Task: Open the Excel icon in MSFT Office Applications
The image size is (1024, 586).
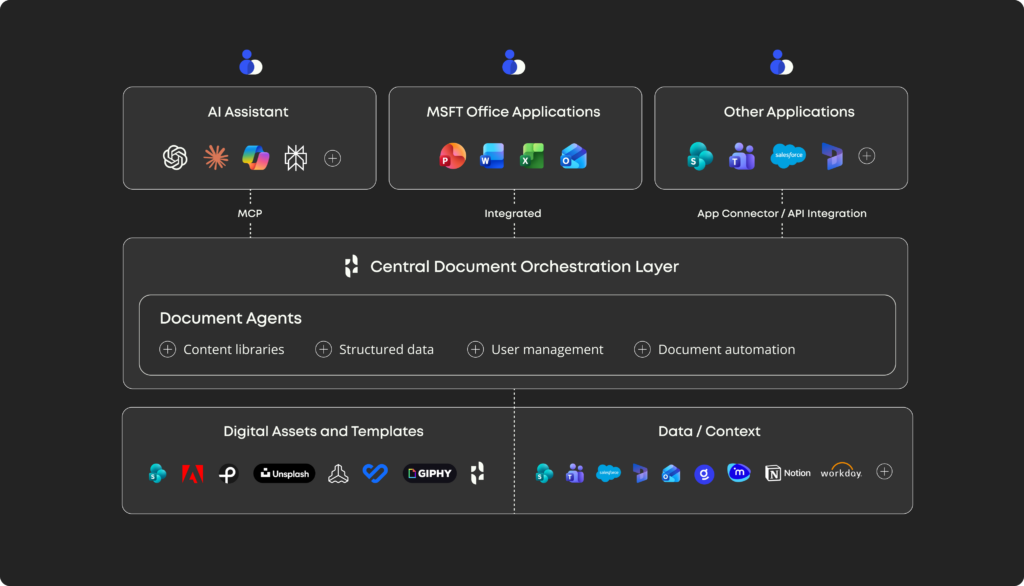Action: (532, 156)
